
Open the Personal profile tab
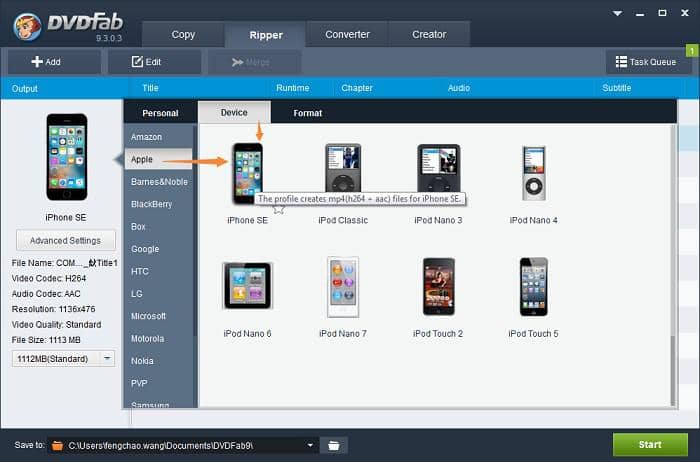pyautogui.click(x=160, y=113)
